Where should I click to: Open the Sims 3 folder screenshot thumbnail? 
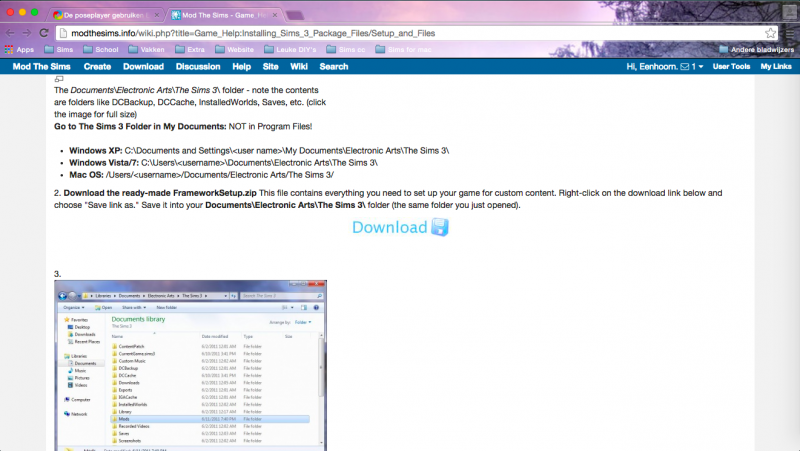click(x=190, y=365)
